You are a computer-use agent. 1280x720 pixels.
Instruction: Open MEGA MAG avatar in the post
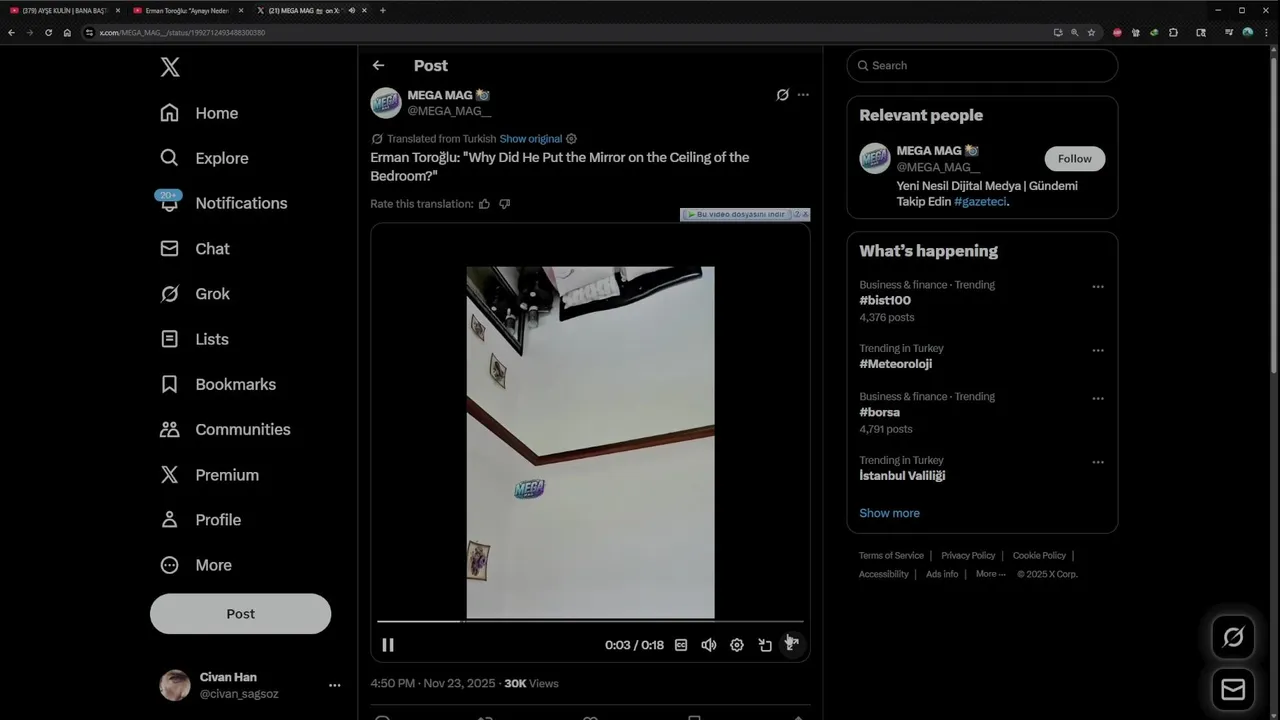386,103
